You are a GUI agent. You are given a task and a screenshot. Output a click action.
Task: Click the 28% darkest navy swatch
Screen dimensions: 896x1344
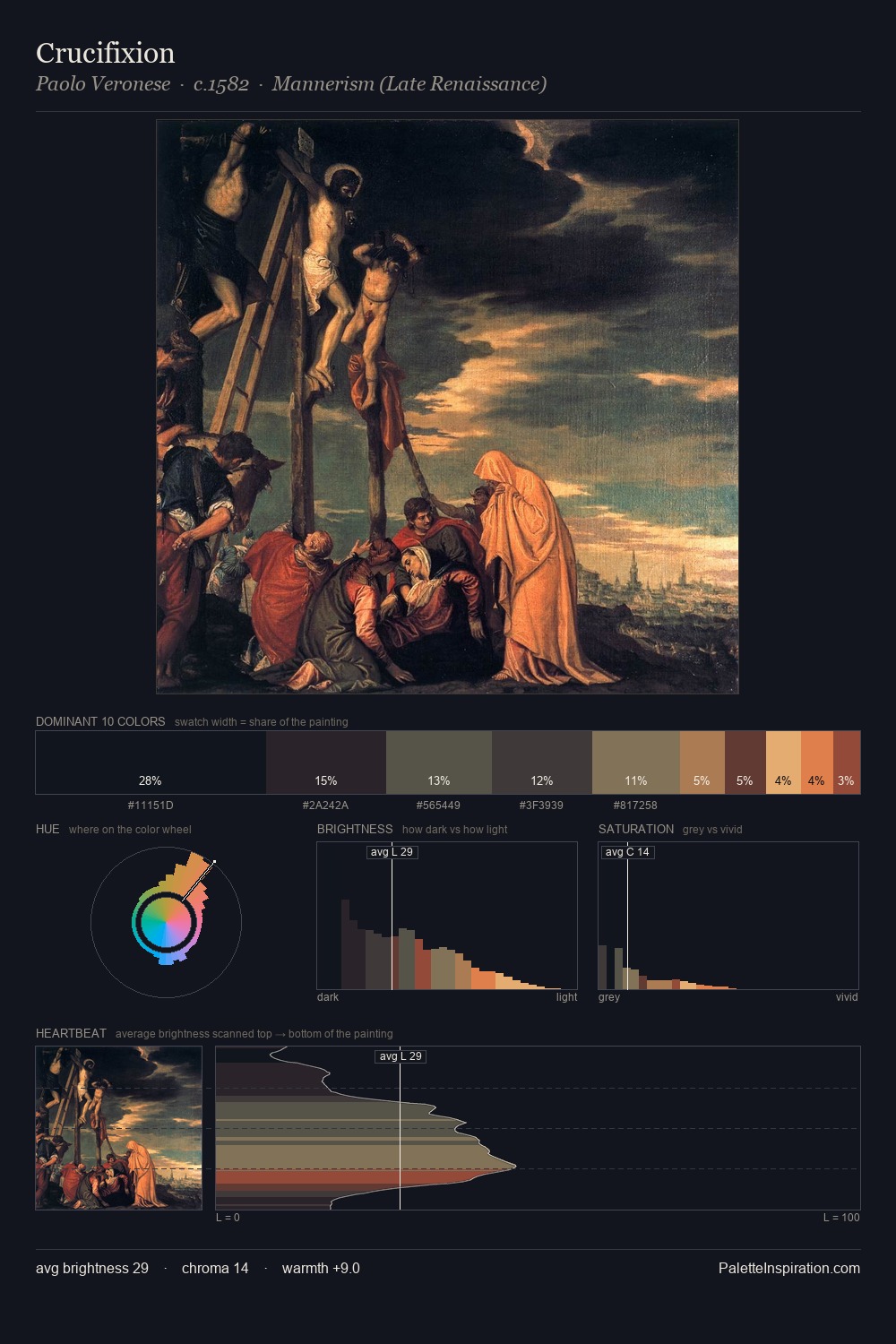151,762
